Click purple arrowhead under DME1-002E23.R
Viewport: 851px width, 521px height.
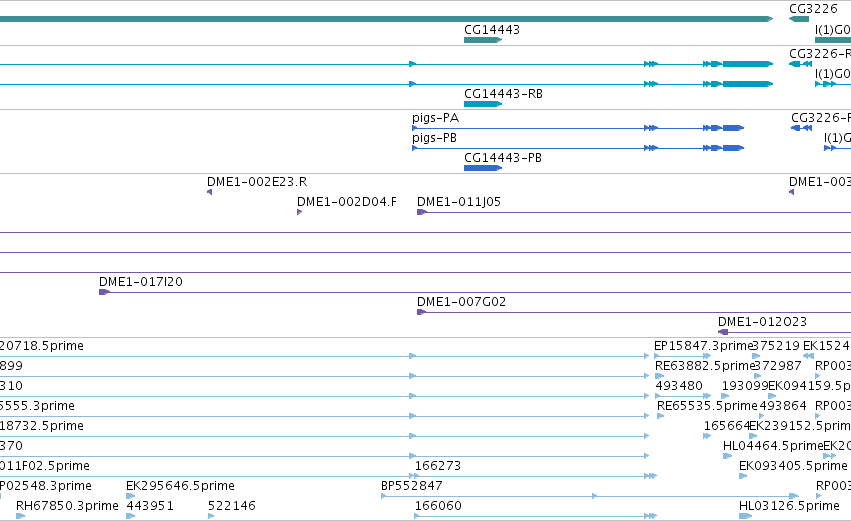pyautogui.click(x=209, y=192)
